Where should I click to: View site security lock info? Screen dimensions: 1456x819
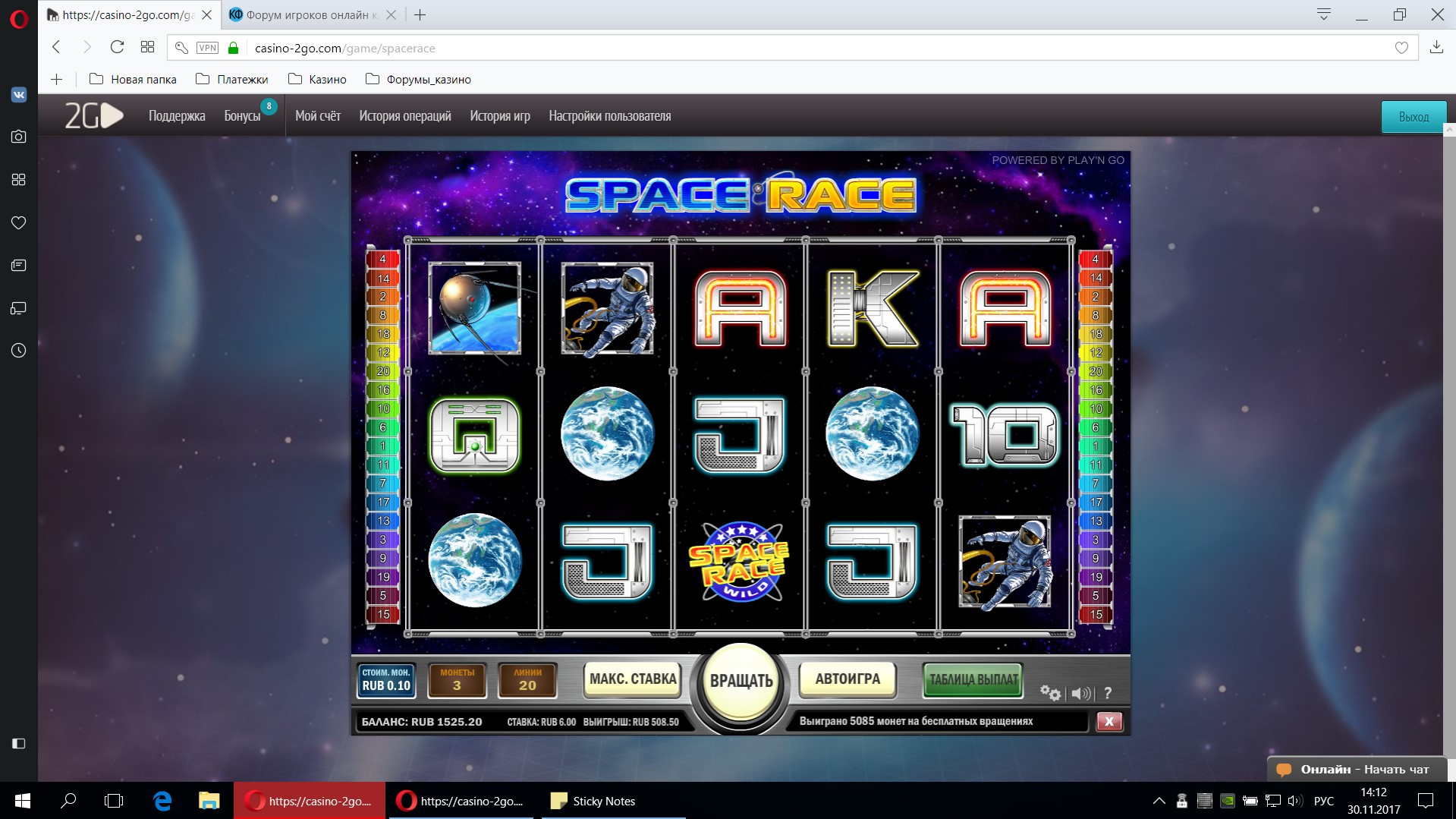coord(234,48)
